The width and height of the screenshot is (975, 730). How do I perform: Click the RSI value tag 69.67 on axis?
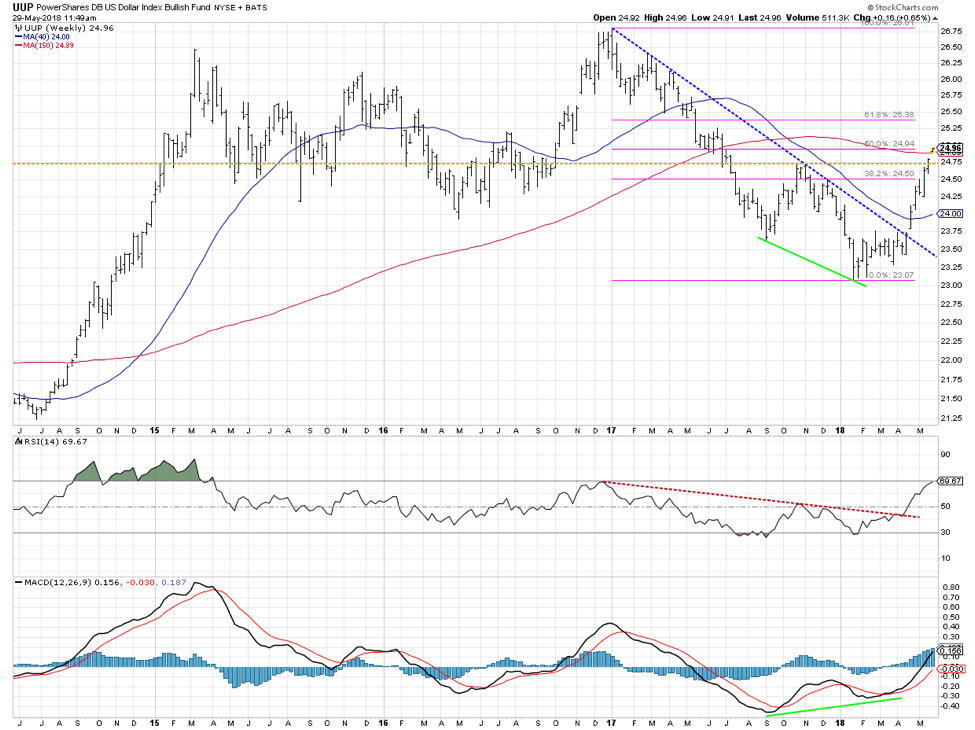tap(949, 481)
